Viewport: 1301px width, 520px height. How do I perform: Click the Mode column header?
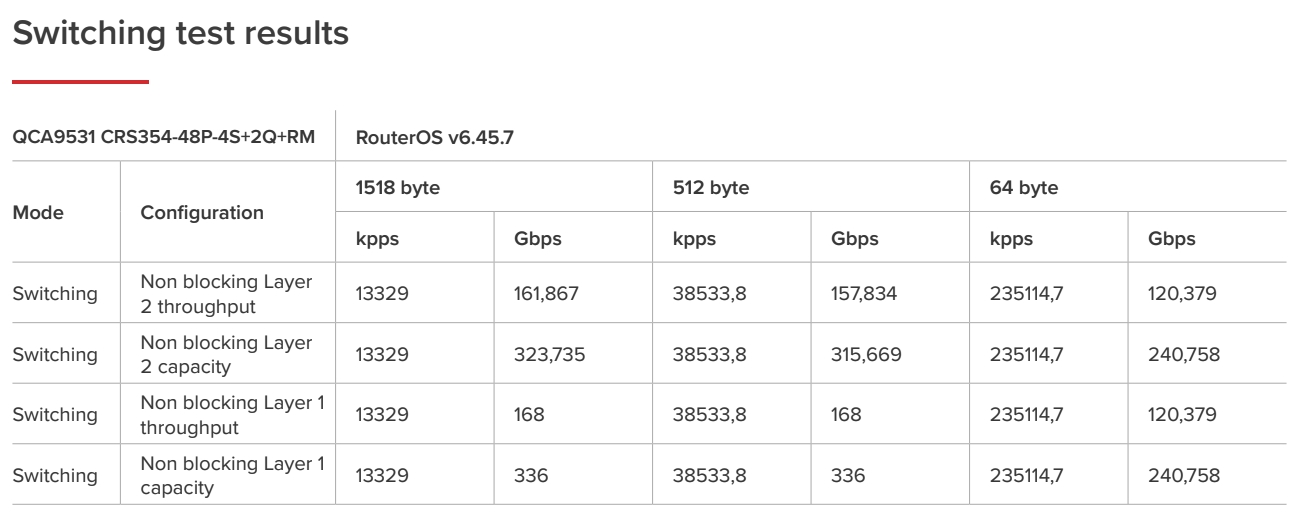coord(38,212)
